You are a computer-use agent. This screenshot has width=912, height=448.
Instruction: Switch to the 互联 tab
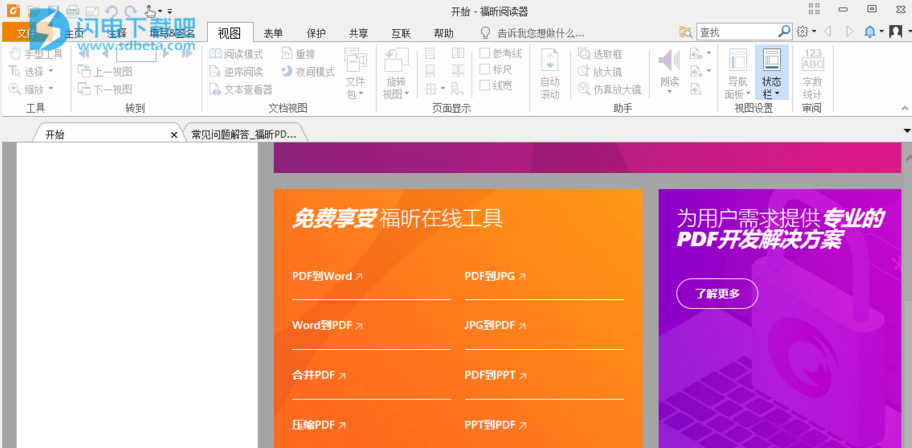pos(401,33)
